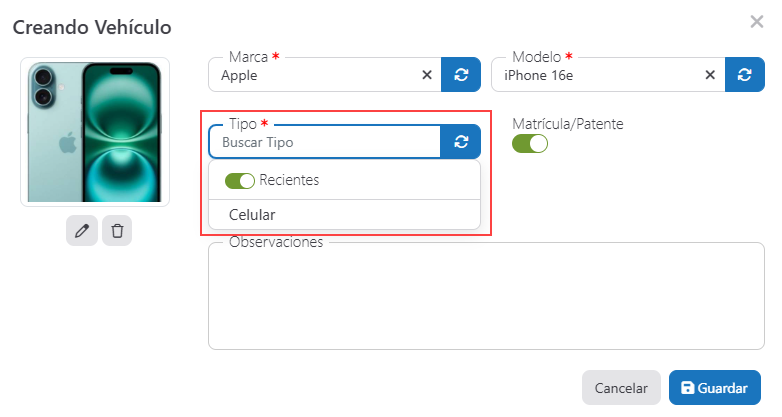
Task: Refresh the Marca list
Action: click(461, 74)
